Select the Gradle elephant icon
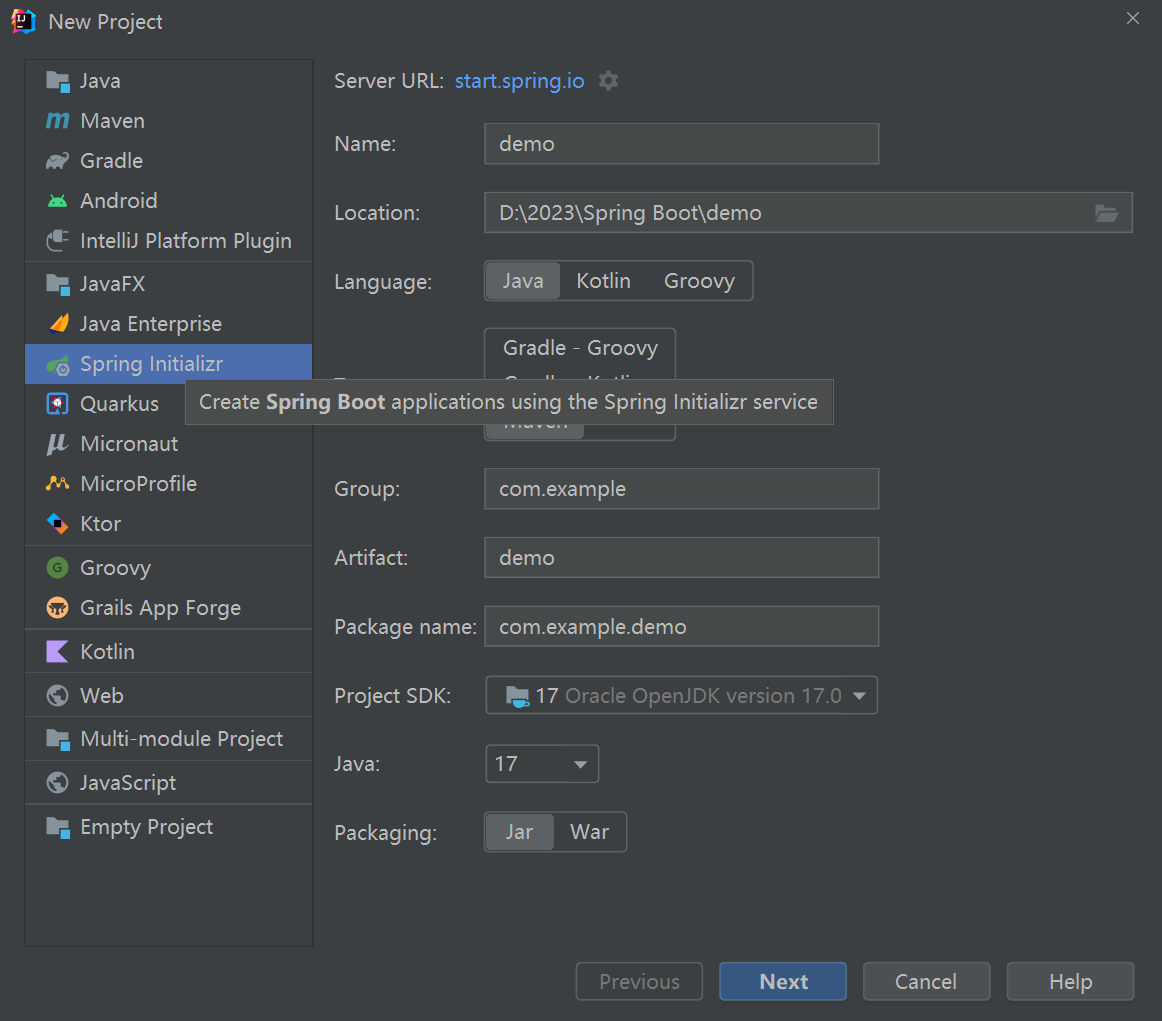 point(58,161)
